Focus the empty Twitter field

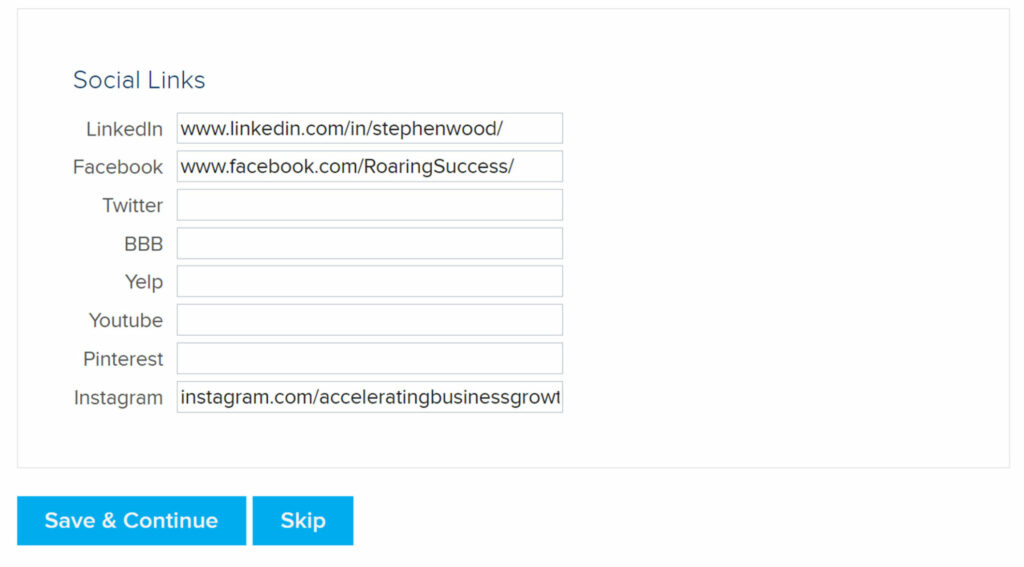(x=370, y=205)
